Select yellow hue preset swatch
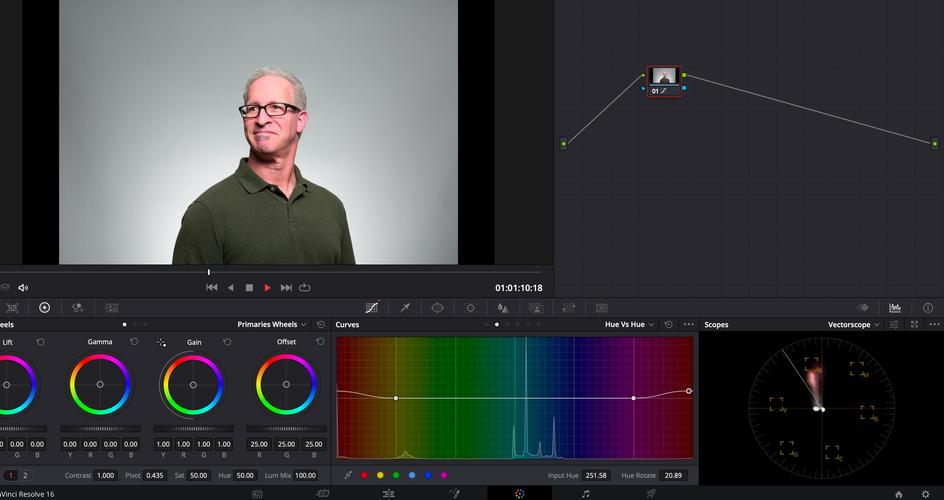This screenshot has height=500, width=944. (380, 475)
